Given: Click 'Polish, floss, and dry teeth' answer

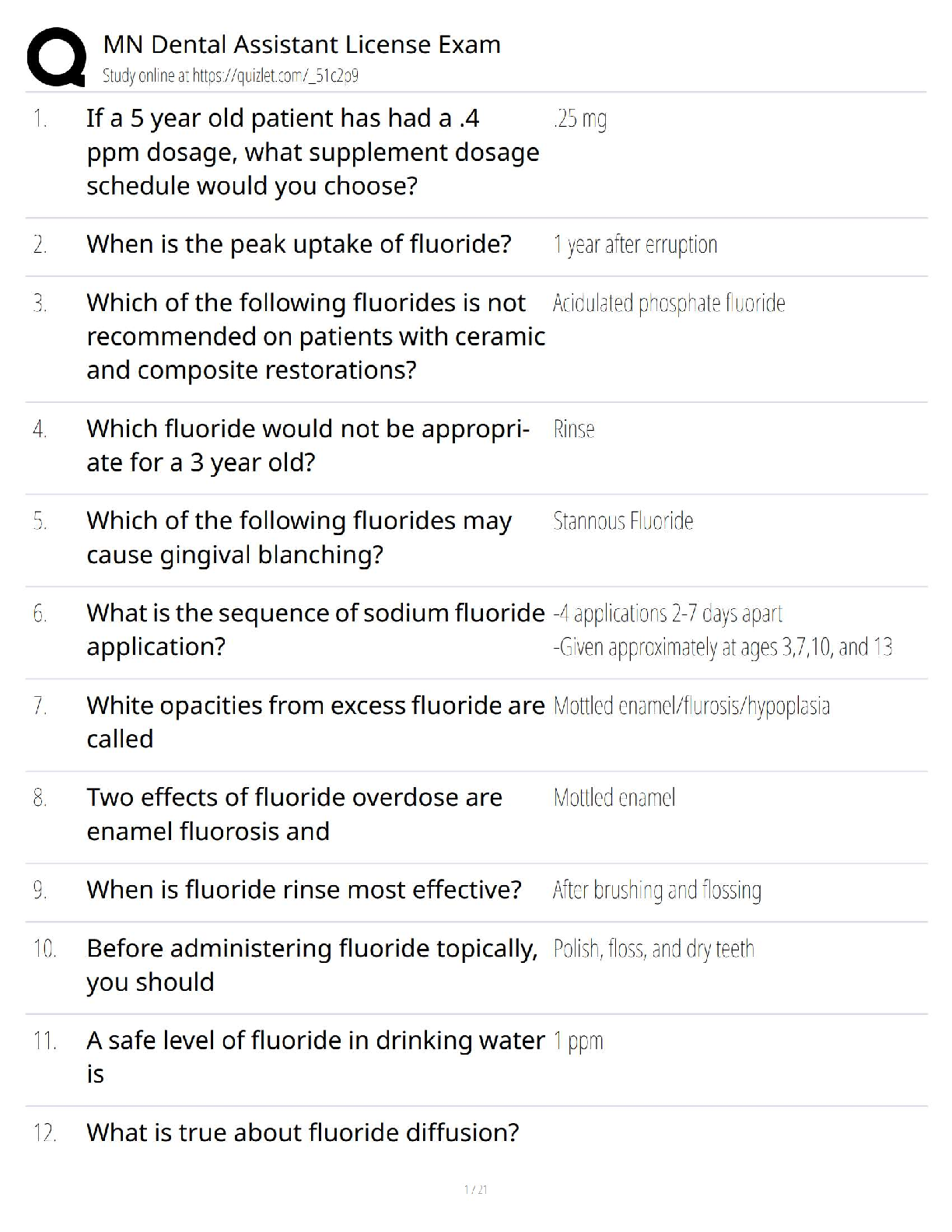Looking at the screenshot, I should pyautogui.click(x=653, y=949).
